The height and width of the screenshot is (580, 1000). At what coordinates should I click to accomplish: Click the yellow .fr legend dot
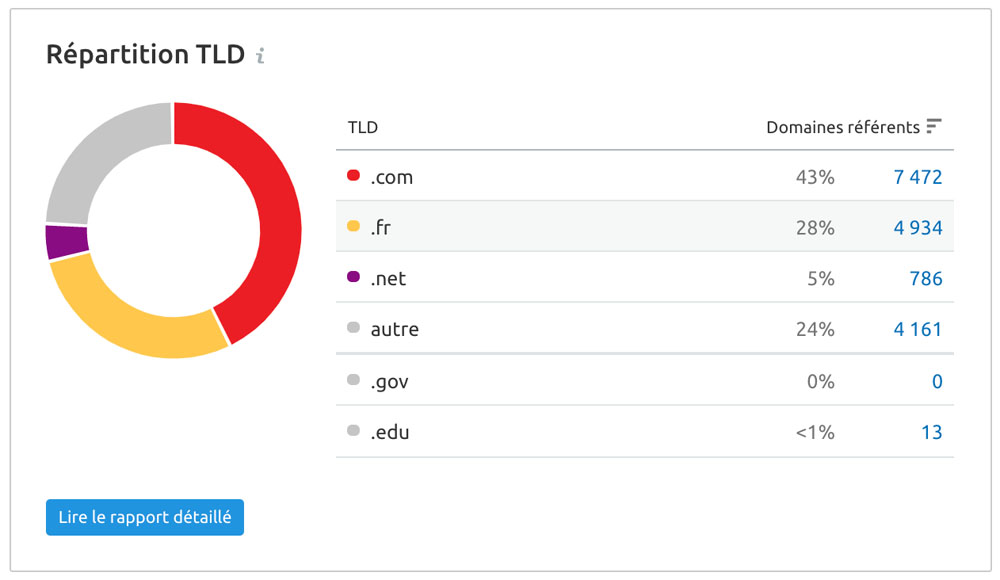[x=353, y=226]
